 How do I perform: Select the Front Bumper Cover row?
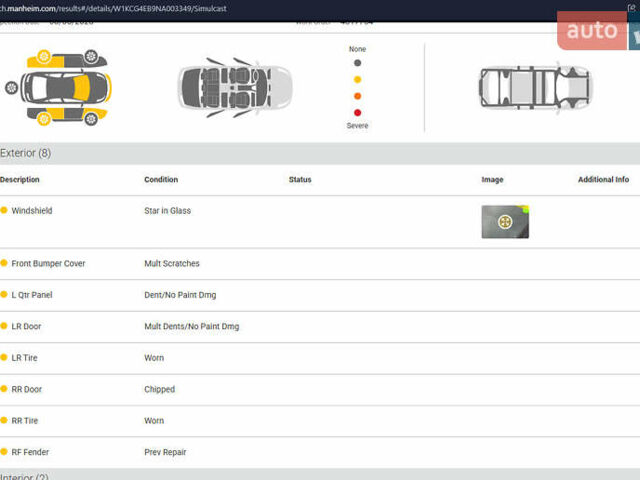[x=48, y=264]
